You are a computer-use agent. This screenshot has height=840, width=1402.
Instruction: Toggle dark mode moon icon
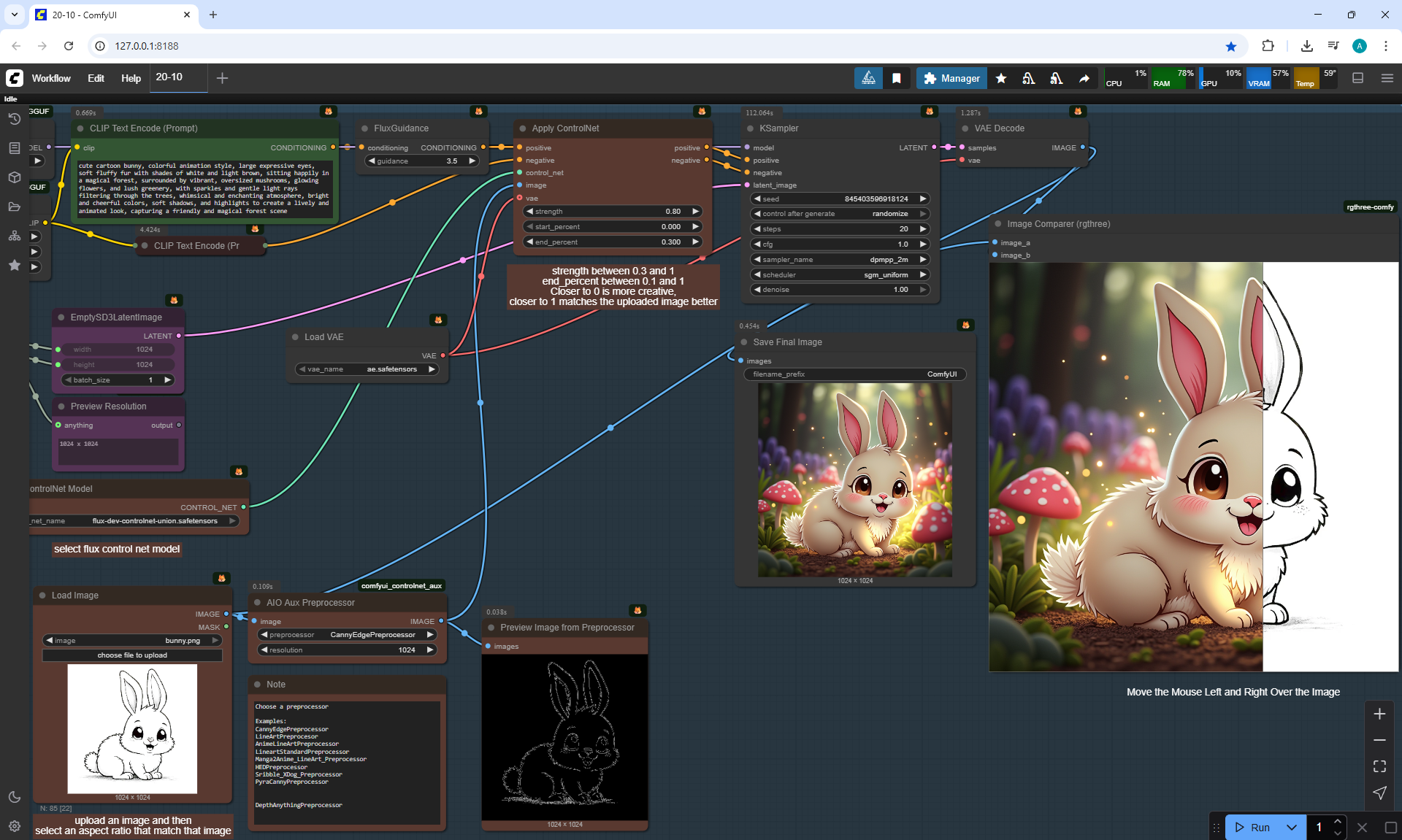[14, 797]
